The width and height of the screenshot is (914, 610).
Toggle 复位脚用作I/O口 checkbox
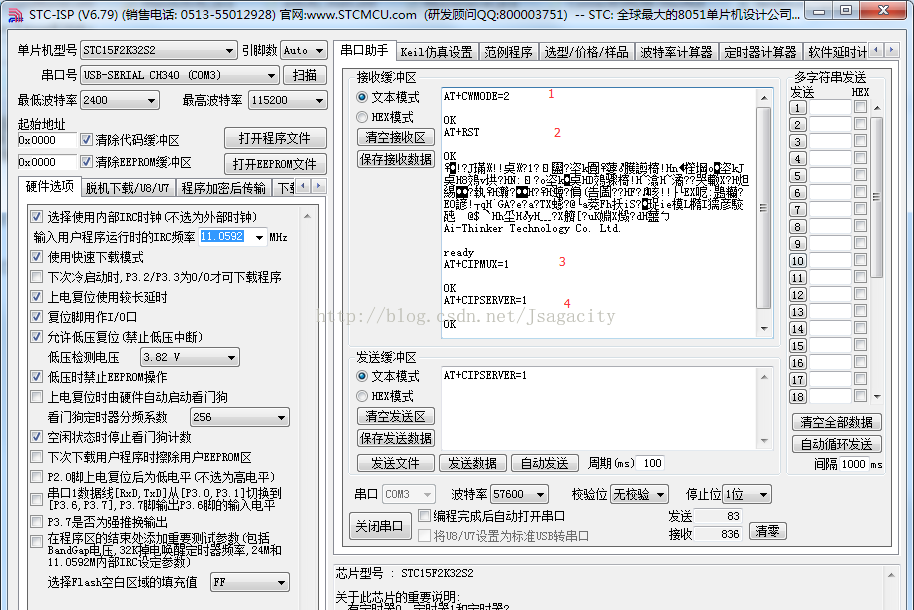(37, 317)
